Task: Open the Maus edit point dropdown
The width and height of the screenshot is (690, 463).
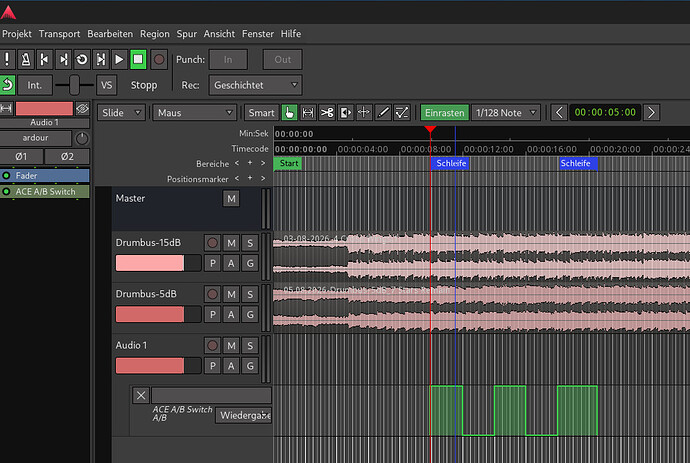Action: tap(195, 113)
